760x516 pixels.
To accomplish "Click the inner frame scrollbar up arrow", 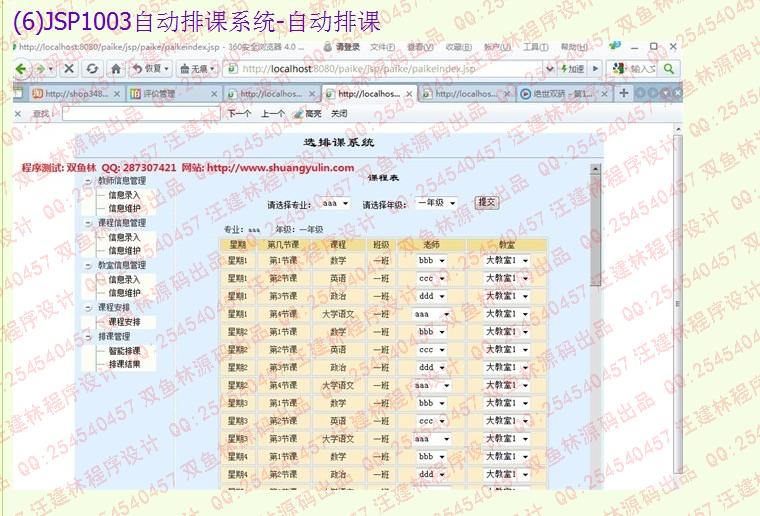I will (x=595, y=169).
